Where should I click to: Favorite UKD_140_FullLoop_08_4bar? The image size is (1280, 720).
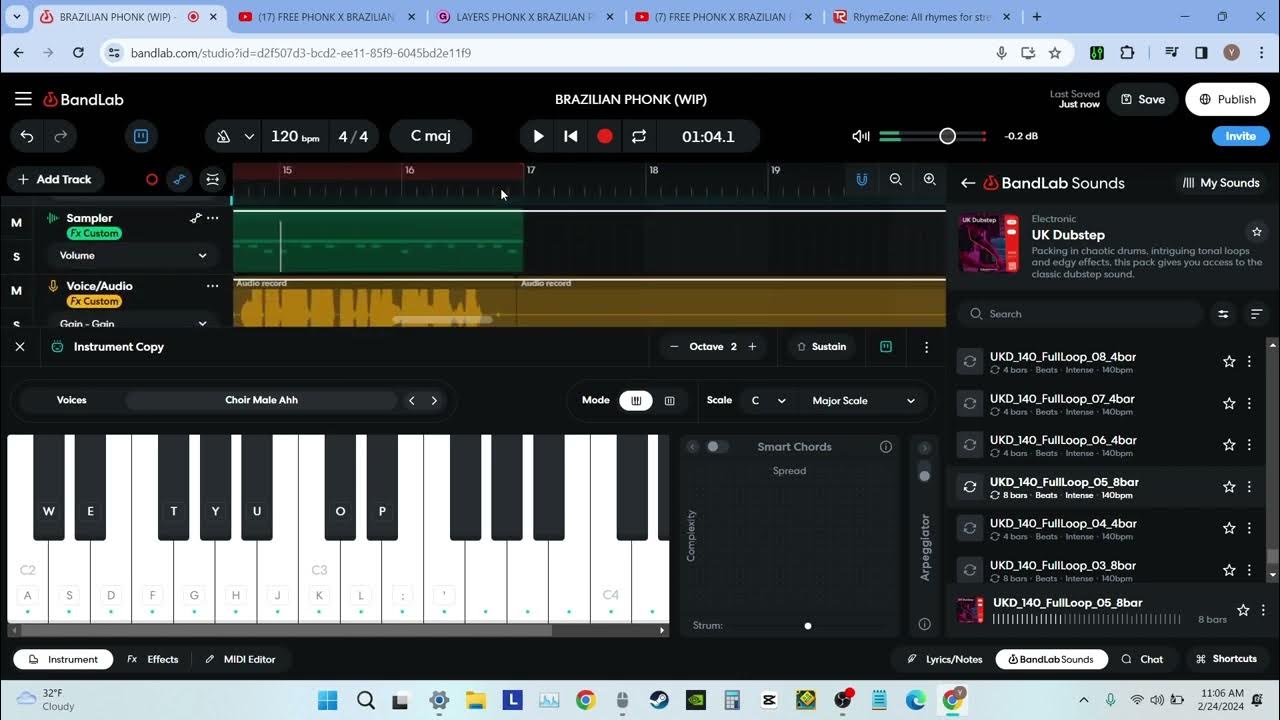click(x=1229, y=362)
